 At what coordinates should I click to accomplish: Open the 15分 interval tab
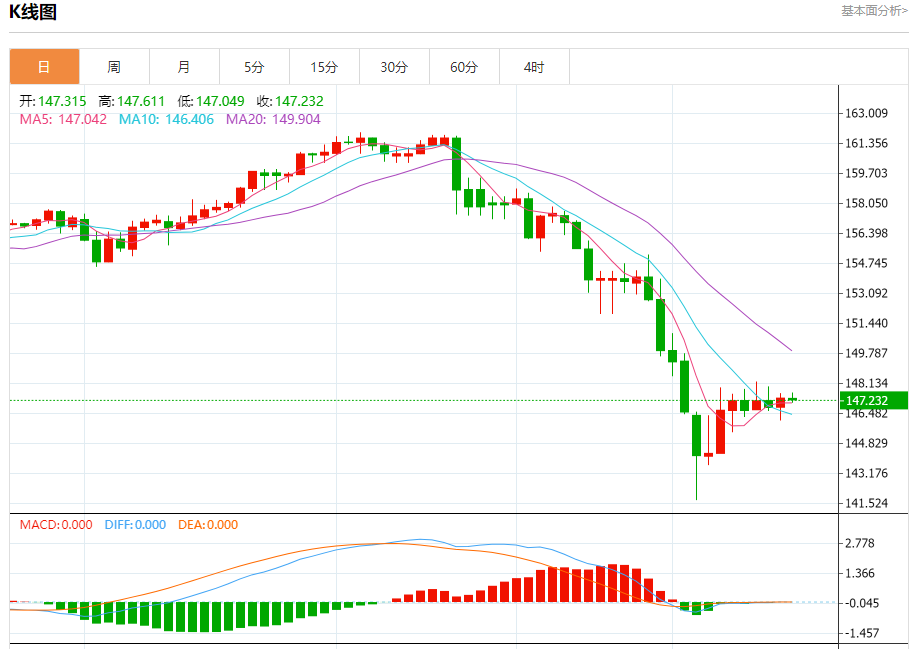click(x=324, y=67)
